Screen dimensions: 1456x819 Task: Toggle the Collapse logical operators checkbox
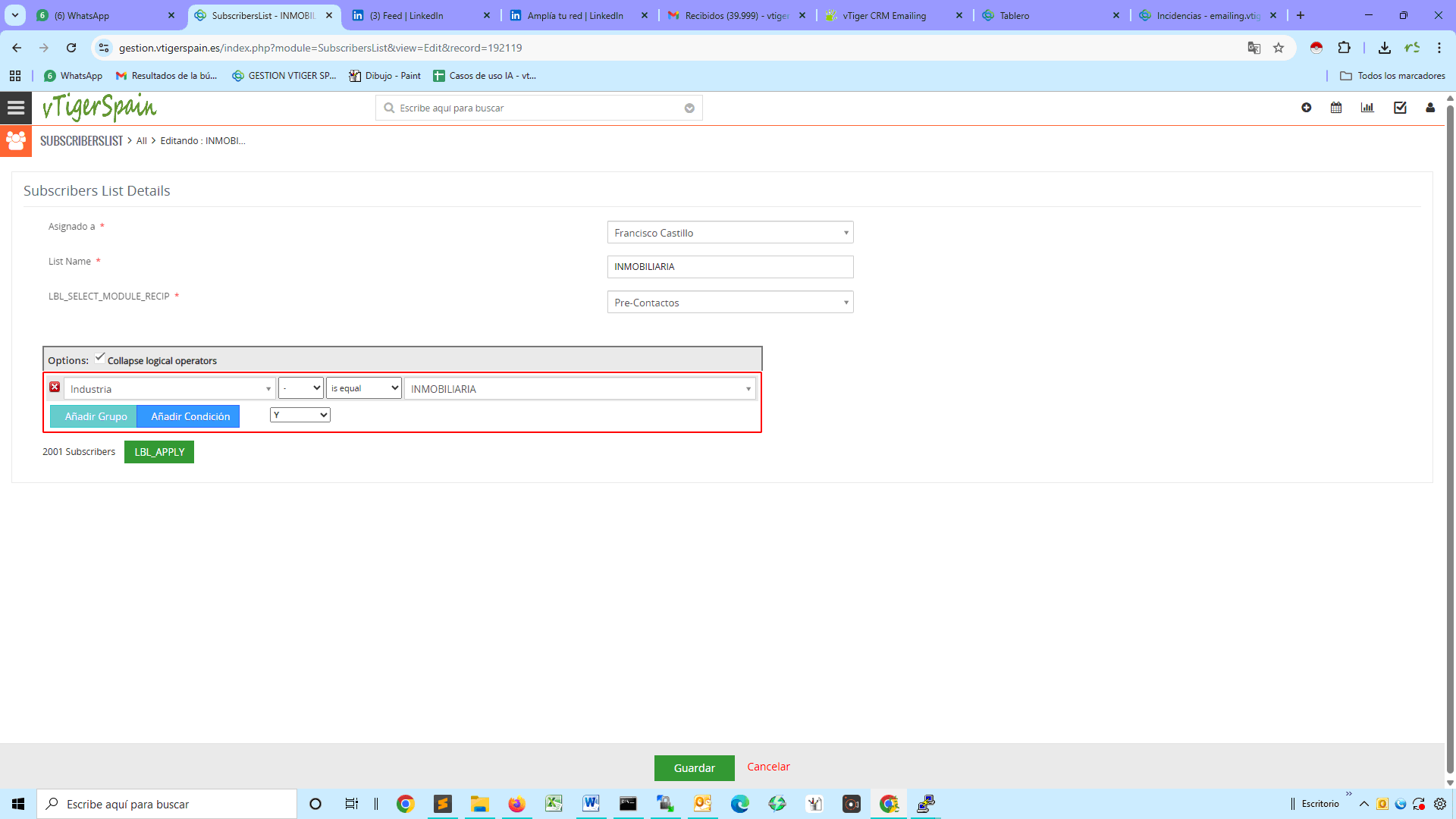[x=100, y=356]
